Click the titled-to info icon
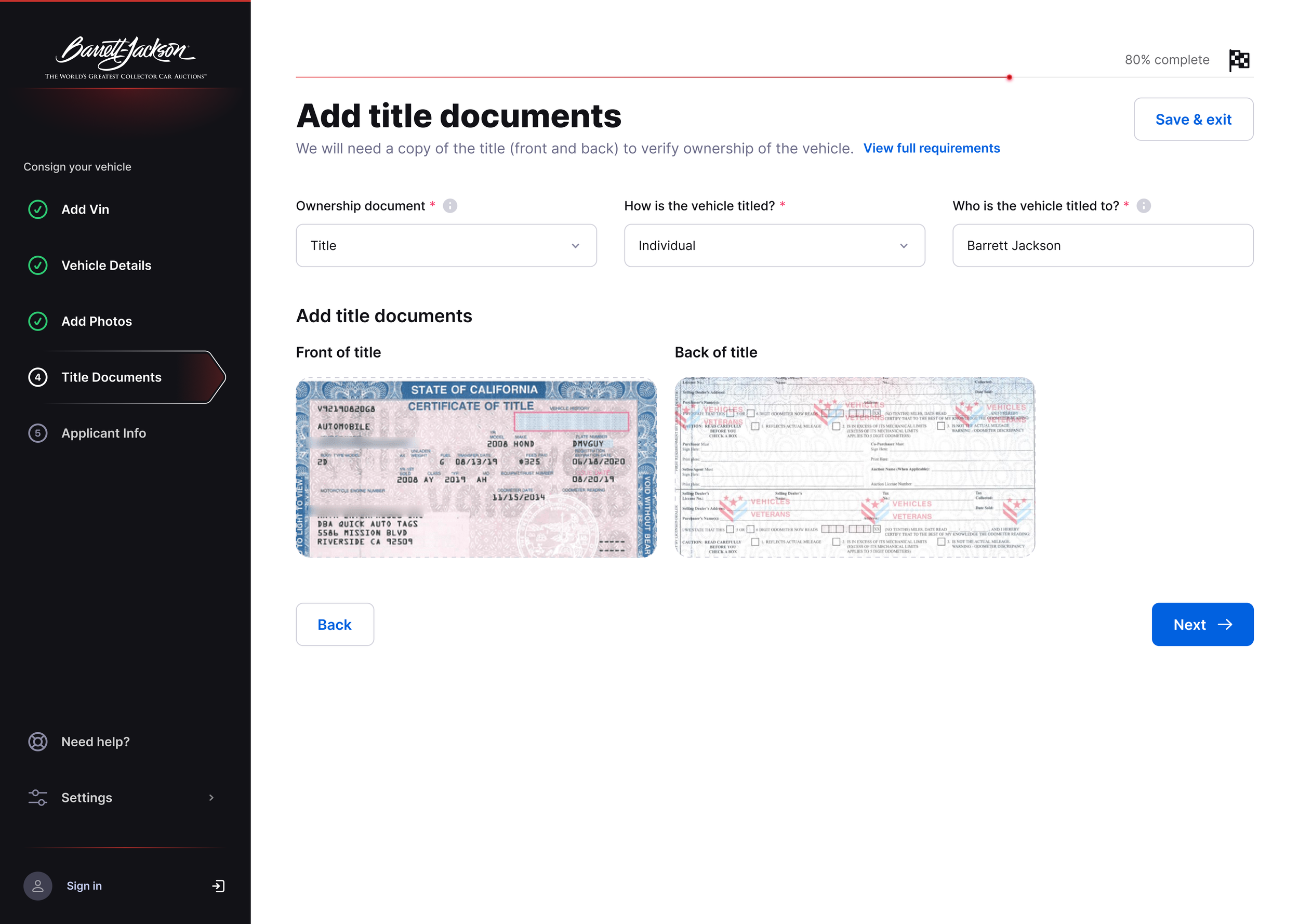The height and width of the screenshot is (924, 1299). 1144,206
